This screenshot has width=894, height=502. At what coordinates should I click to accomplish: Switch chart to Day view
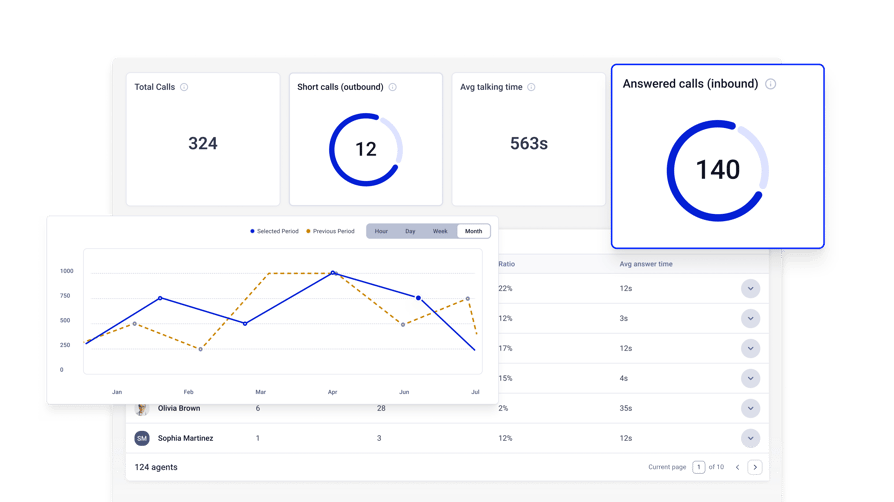pos(410,231)
